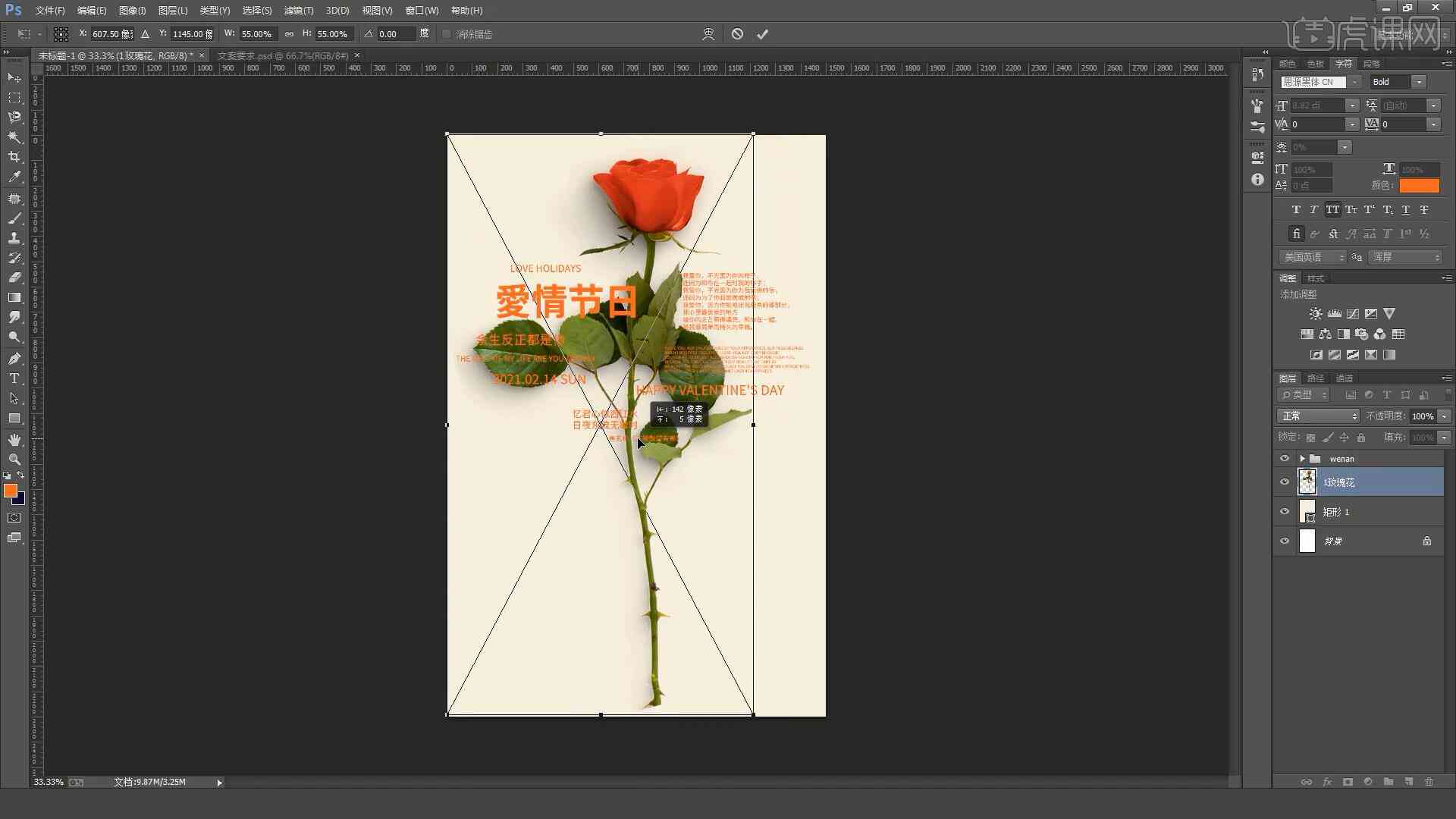Screen dimensions: 1456x819
Task: Toggle all caps TT text style
Action: (x=1332, y=210)
